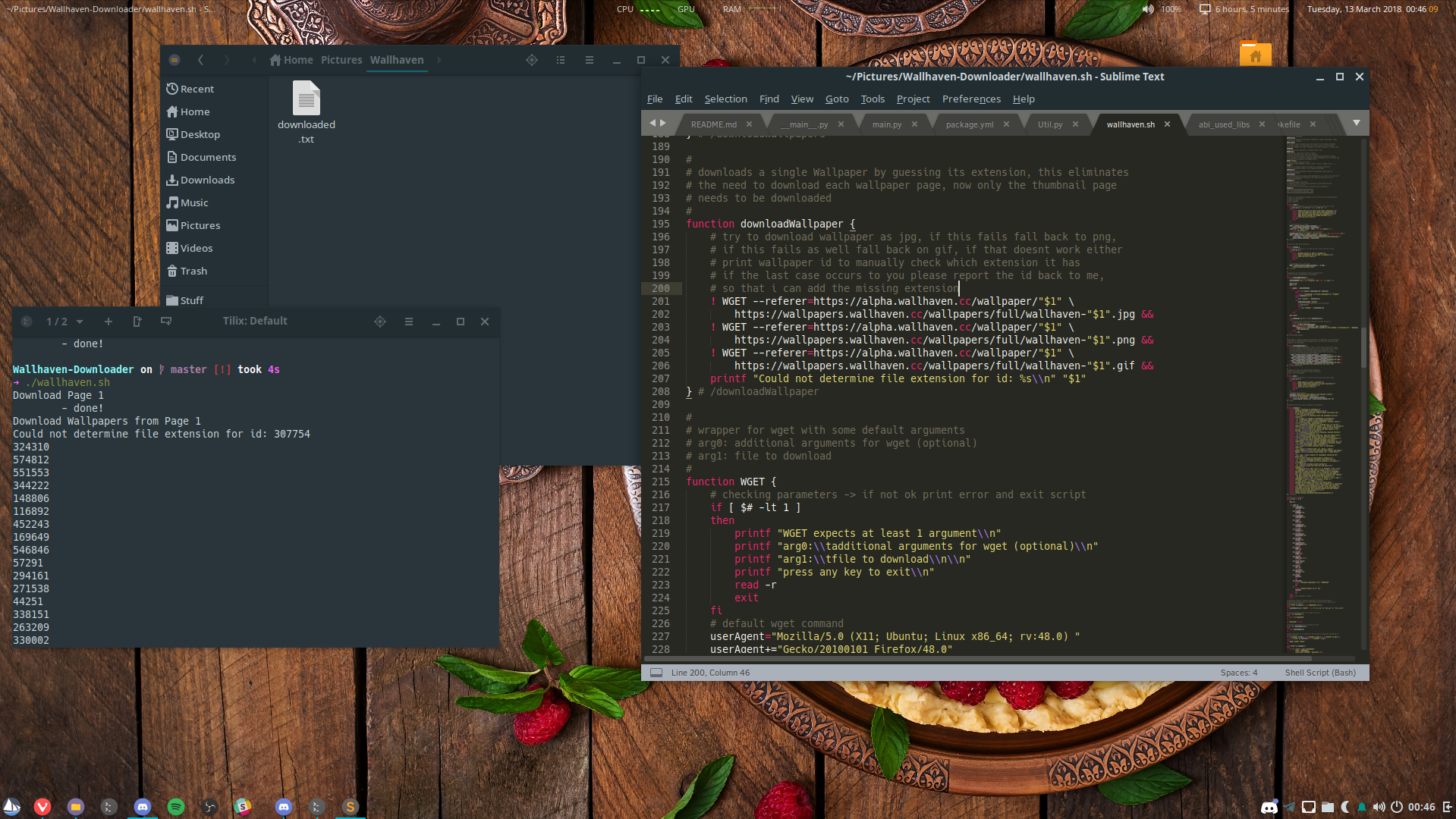Viewport: 1456px width, 819px height.
Task: Open OBS Studio from the taskbar
Action: (x=210, y=807)
